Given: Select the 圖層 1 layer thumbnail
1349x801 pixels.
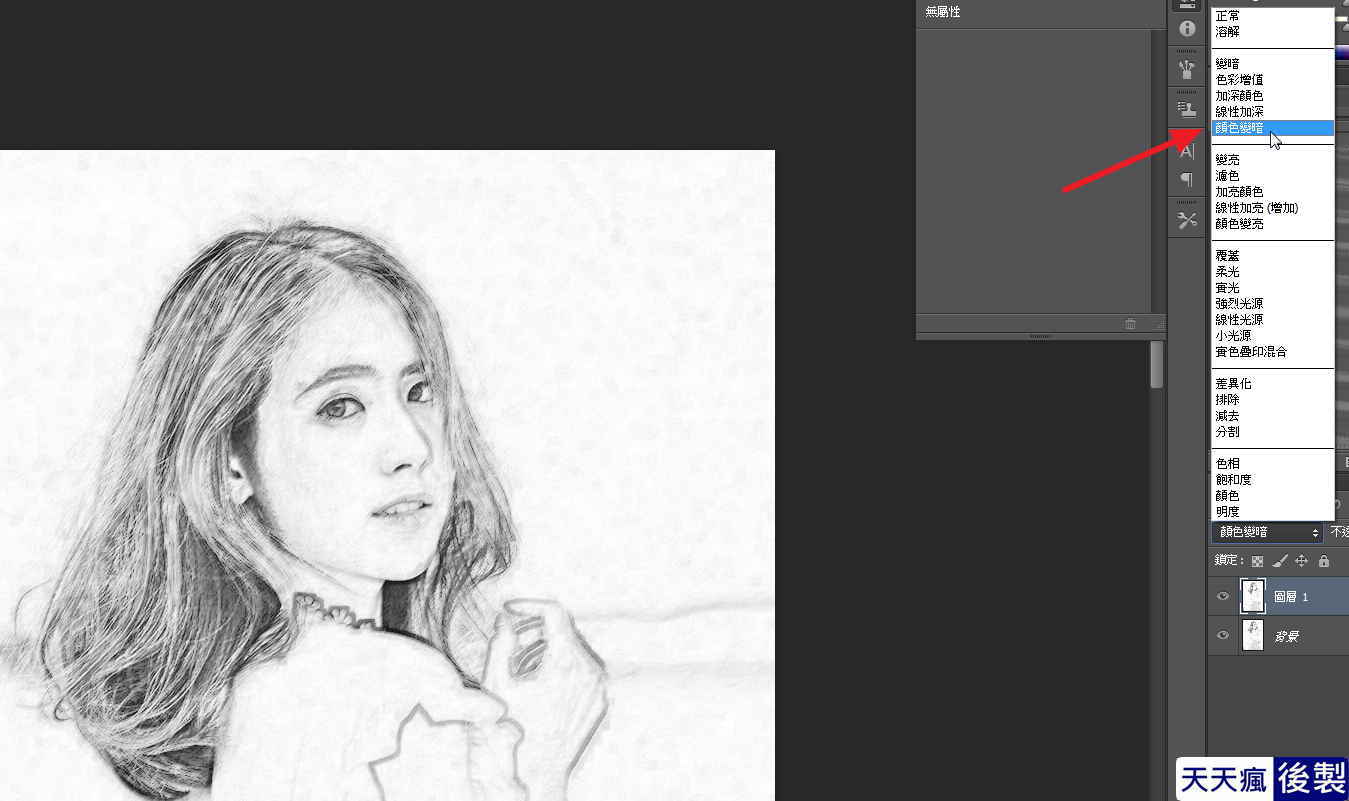Looking at the screenshot, I should 1252,596.
